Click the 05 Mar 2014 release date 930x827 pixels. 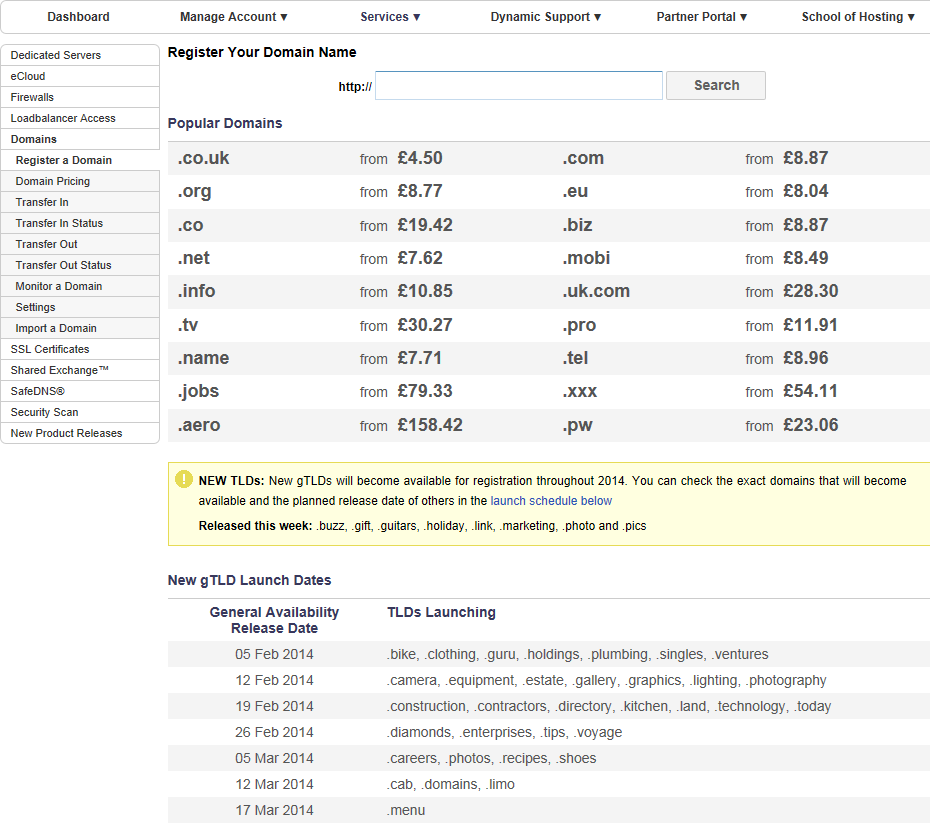274,759
